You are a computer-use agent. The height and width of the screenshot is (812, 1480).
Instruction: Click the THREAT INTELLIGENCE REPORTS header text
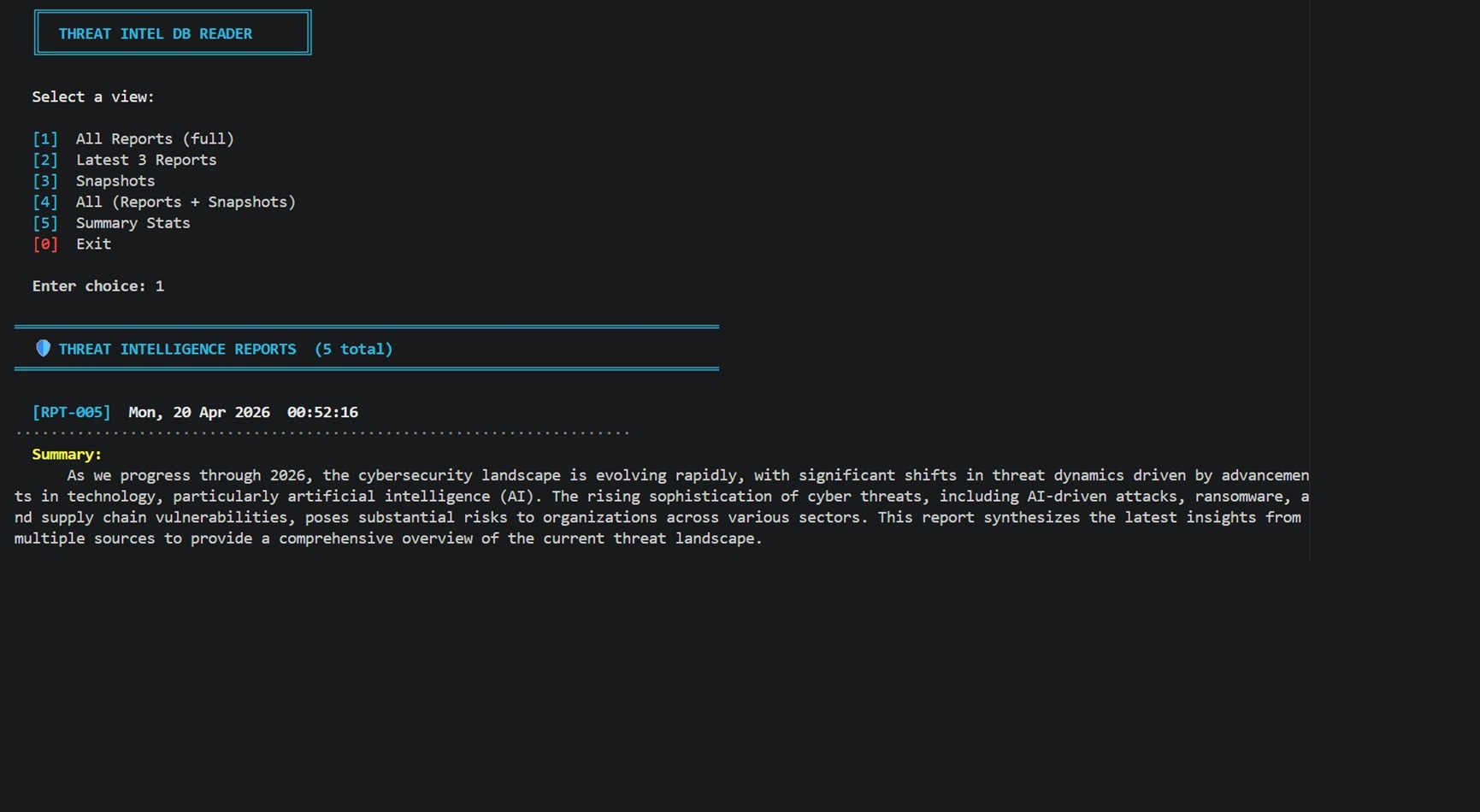click(177, 349)
